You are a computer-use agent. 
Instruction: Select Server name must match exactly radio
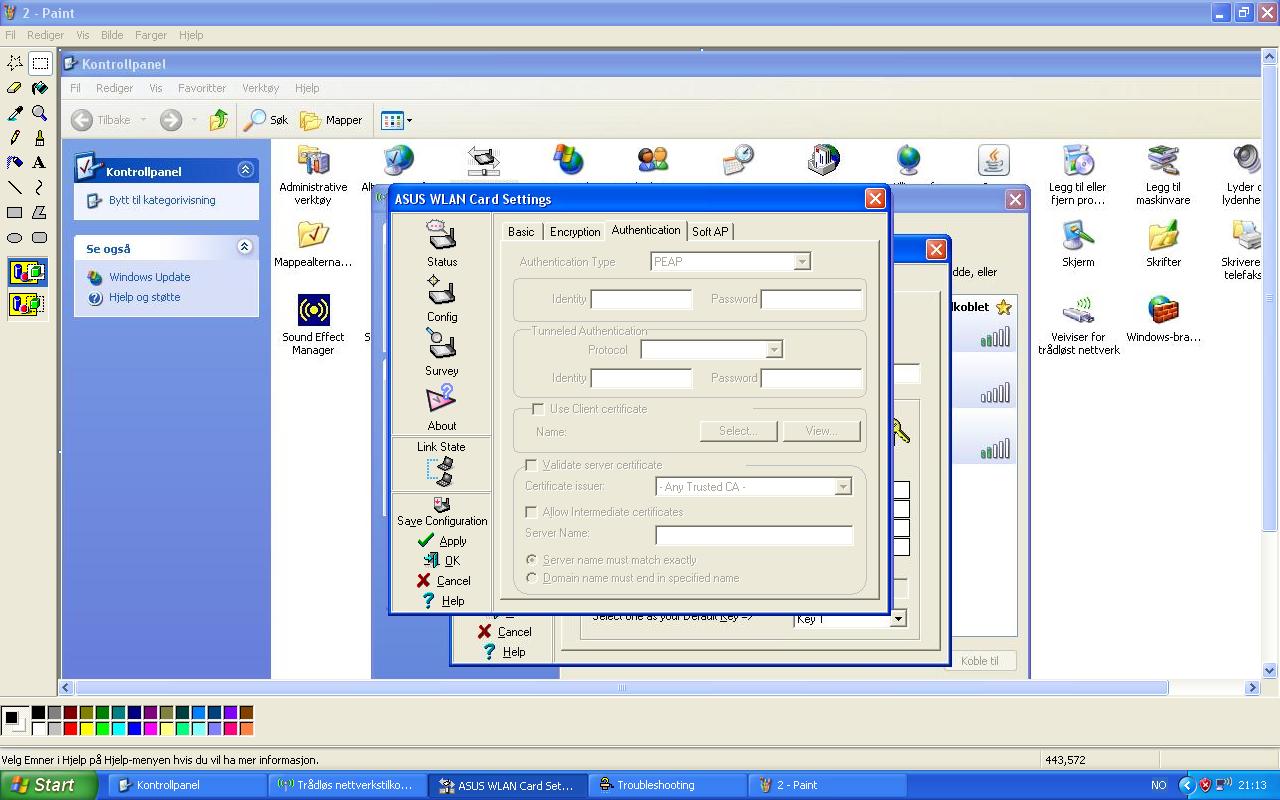[x=531, y=560]
